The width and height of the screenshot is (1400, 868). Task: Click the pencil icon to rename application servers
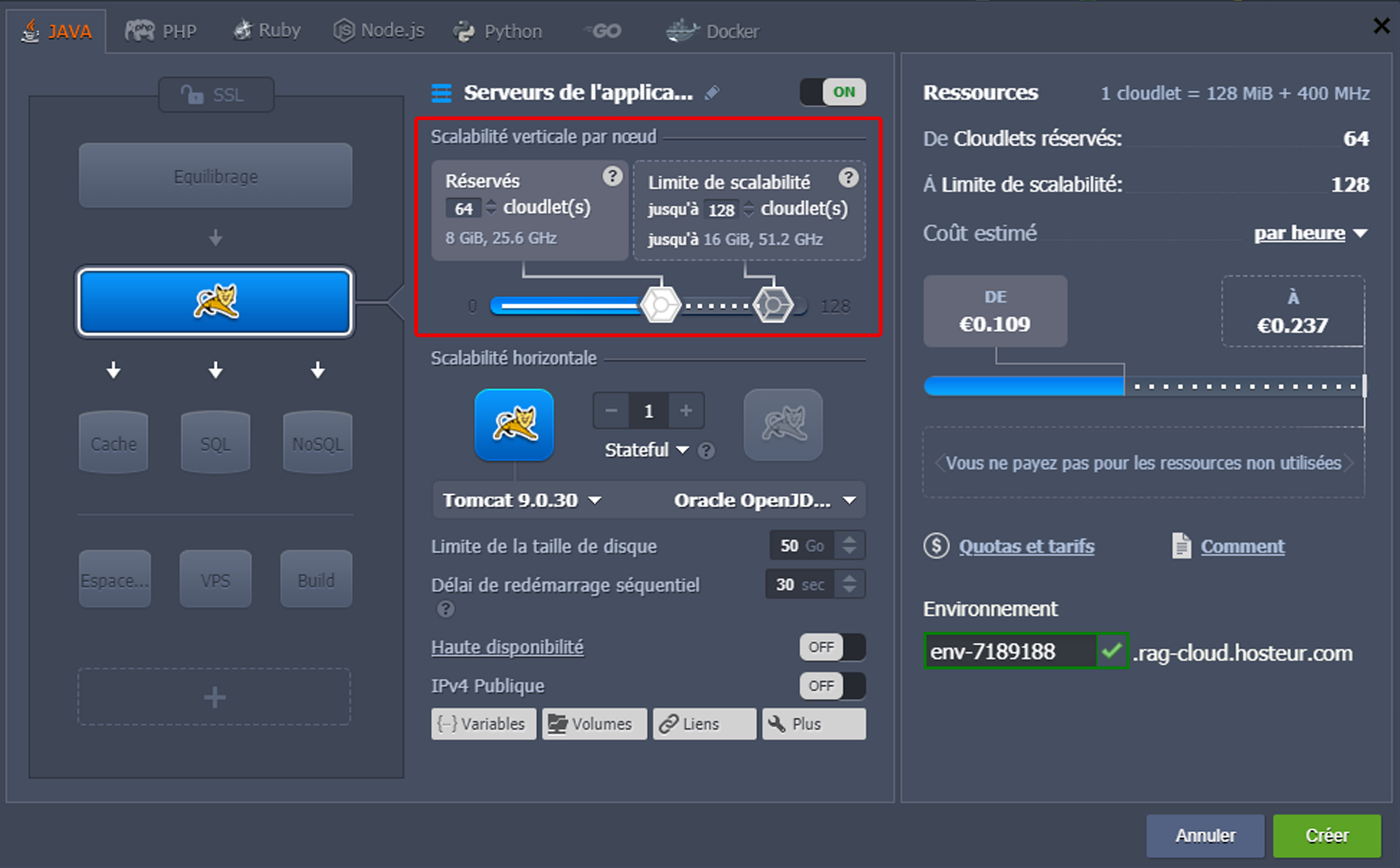click(712, 93)
